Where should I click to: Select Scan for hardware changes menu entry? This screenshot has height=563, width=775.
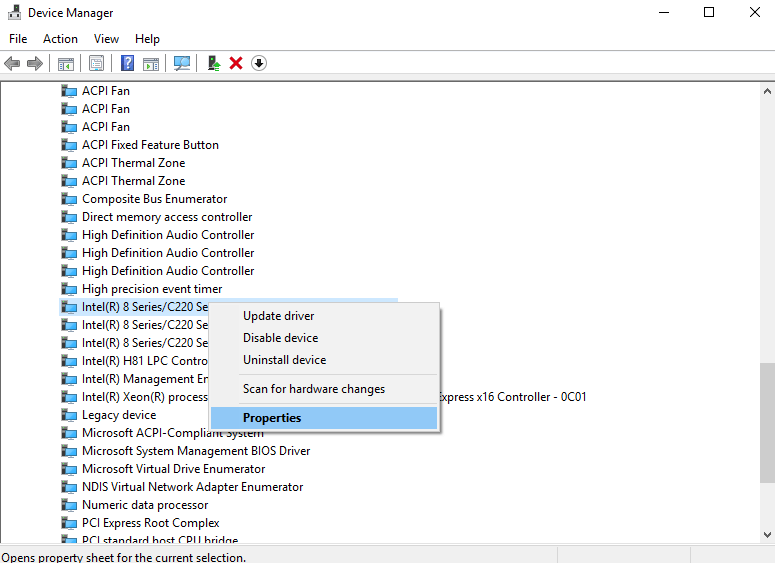click(x=313, y=389)
